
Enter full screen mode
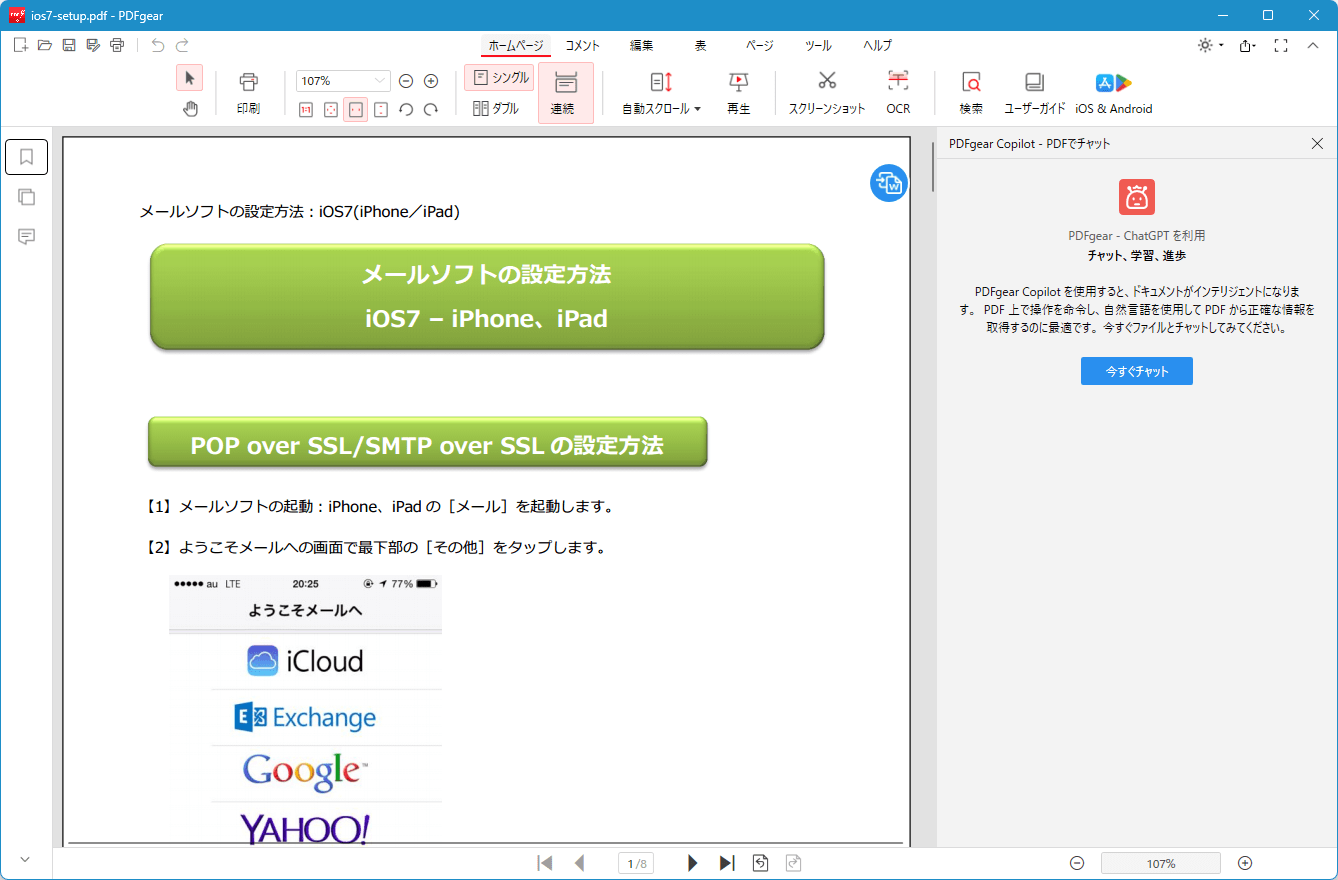[1281, 45]
